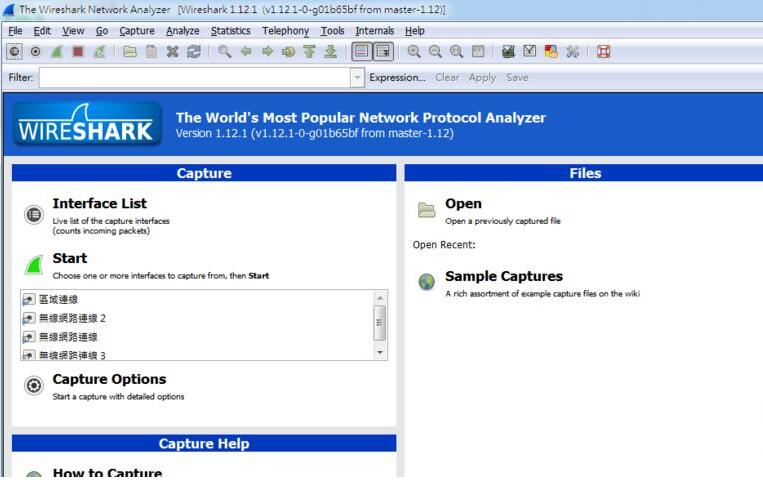Click the interface list scrollbar down arrow
This screenshot has width=763, height=480.
point(380,352)
